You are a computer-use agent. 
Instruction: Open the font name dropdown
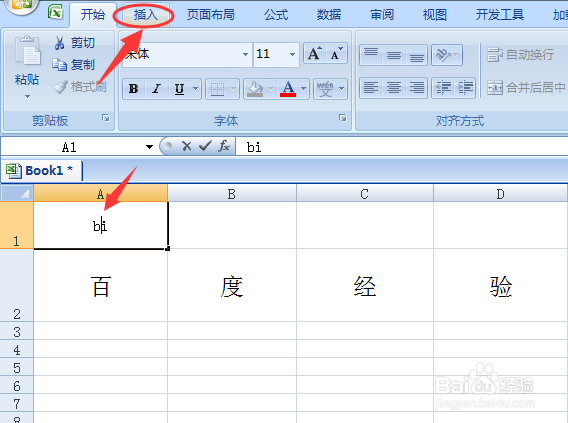[x=245, y=54]
